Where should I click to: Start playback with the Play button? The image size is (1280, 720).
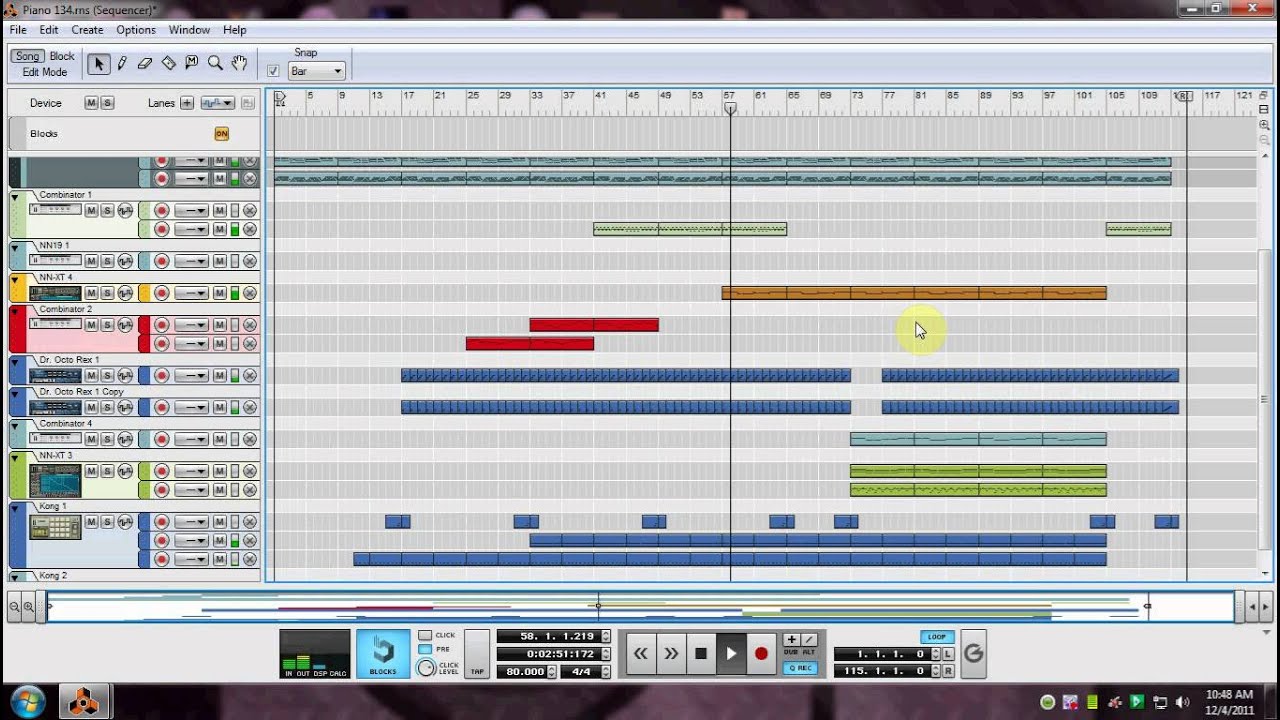tap(731, 653)
